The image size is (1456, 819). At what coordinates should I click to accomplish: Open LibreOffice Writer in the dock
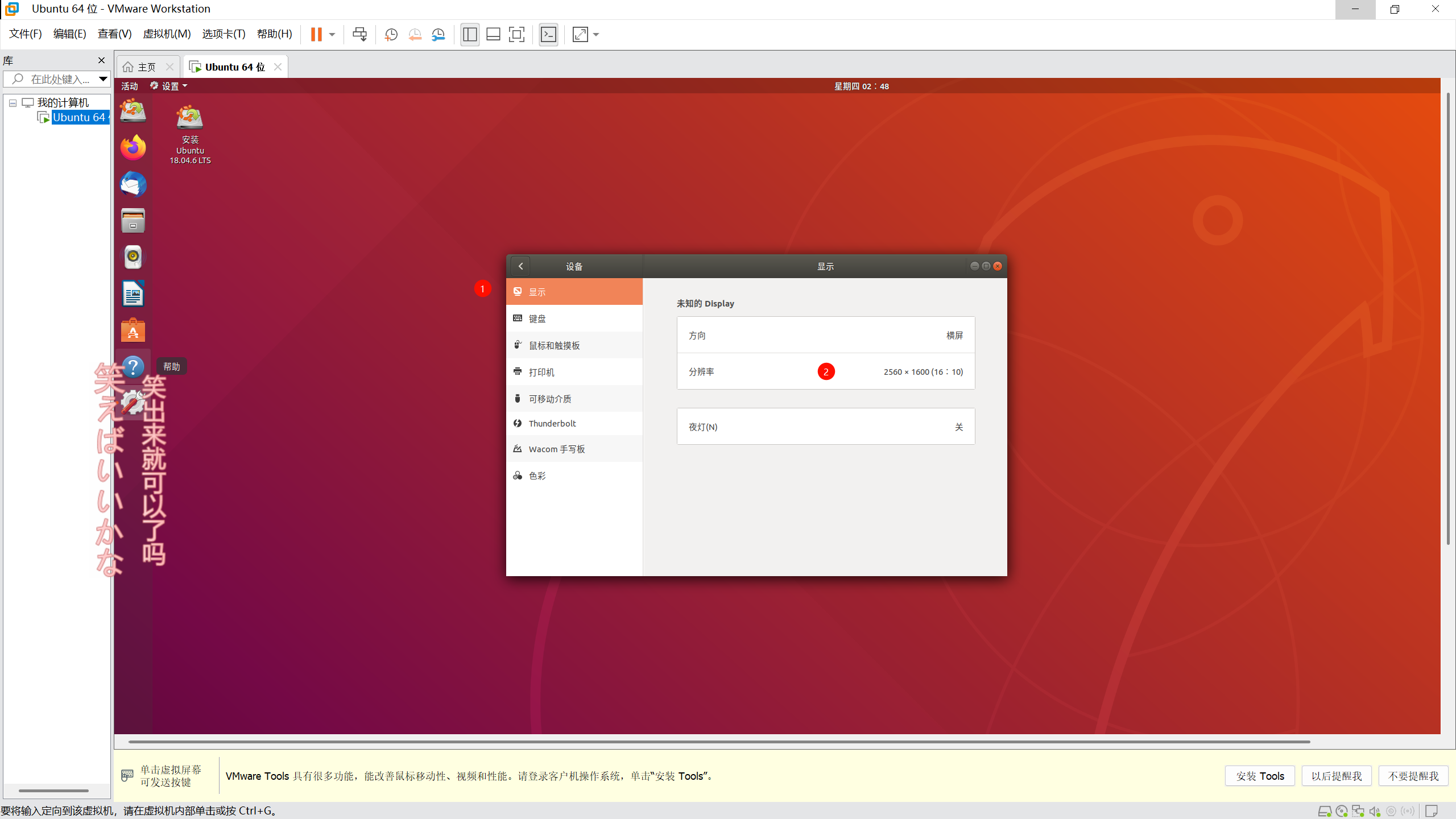pos(133,294)
